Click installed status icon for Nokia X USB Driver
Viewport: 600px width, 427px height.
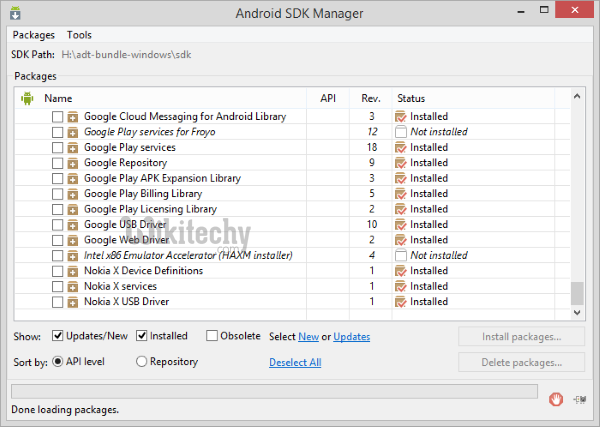401,302
